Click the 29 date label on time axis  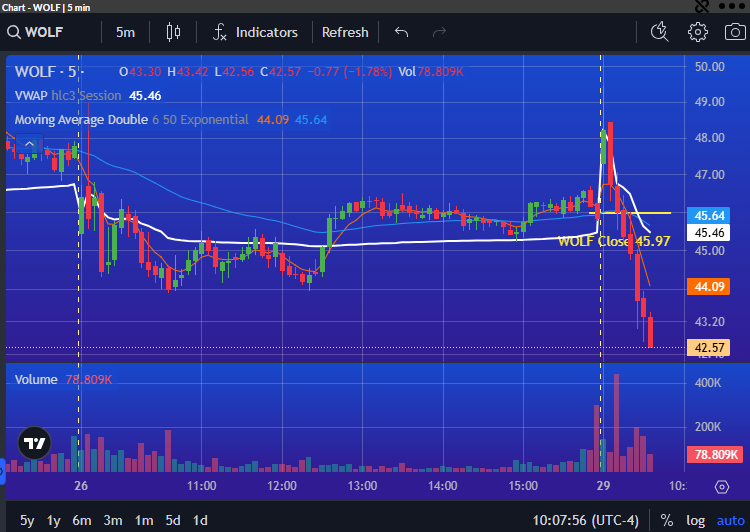pos(603,486)
